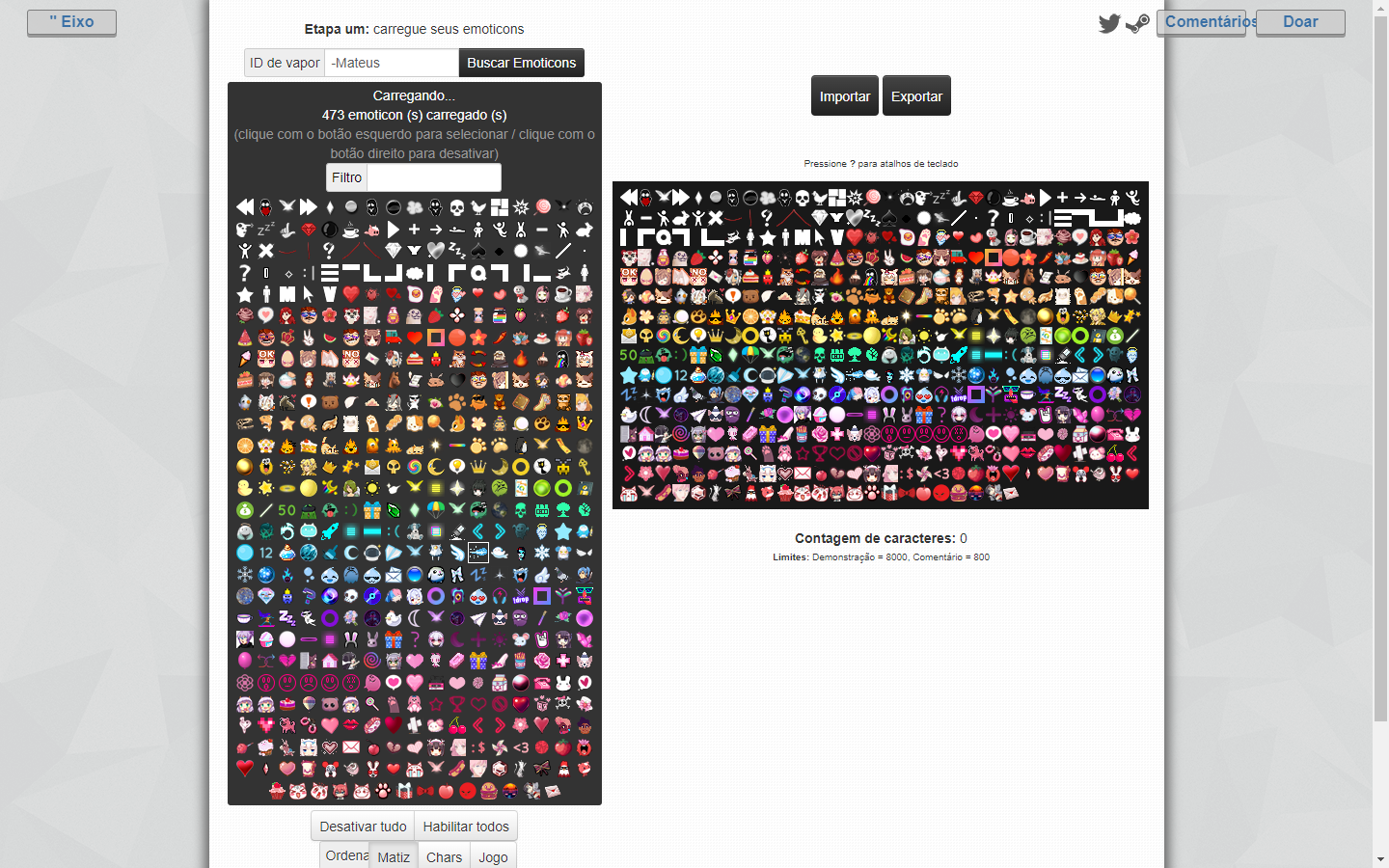The height and width of the screenshot is (868, 1389).
Task: Click the Desativar tudo button
Action: coord(363,827)
